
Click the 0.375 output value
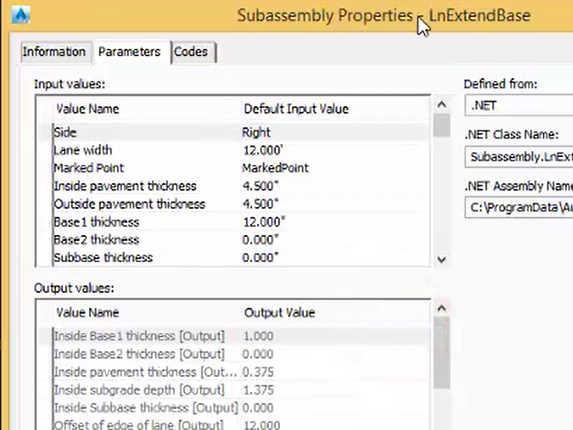[258, 372]
